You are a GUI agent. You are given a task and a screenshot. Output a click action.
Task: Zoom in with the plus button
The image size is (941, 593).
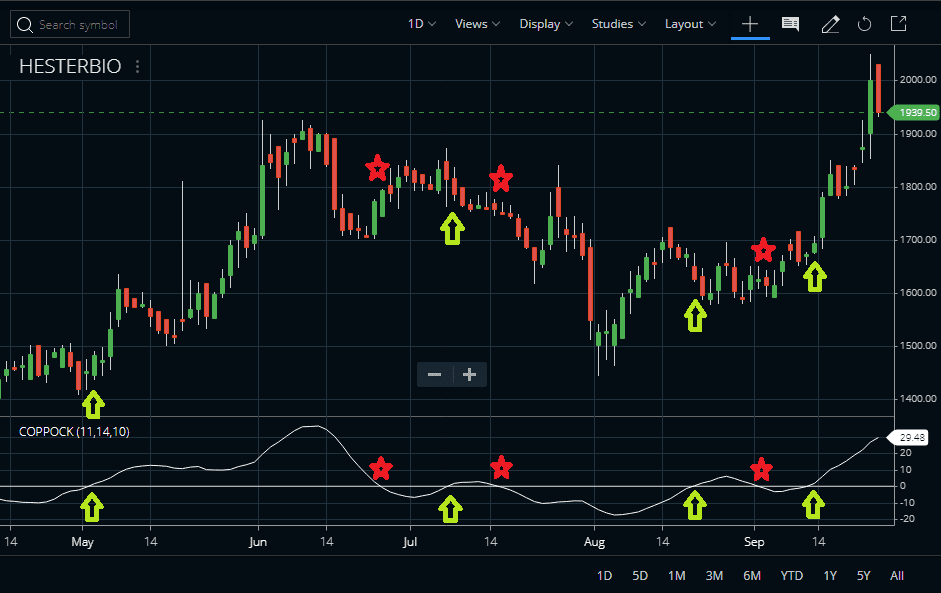tap(469, 375)
